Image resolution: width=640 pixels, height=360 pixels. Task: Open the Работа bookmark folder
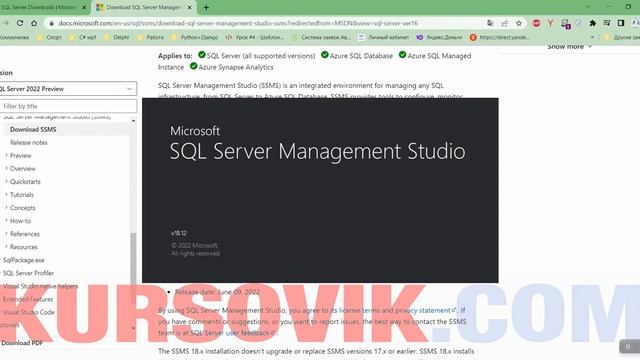click(x=150, y=37)
